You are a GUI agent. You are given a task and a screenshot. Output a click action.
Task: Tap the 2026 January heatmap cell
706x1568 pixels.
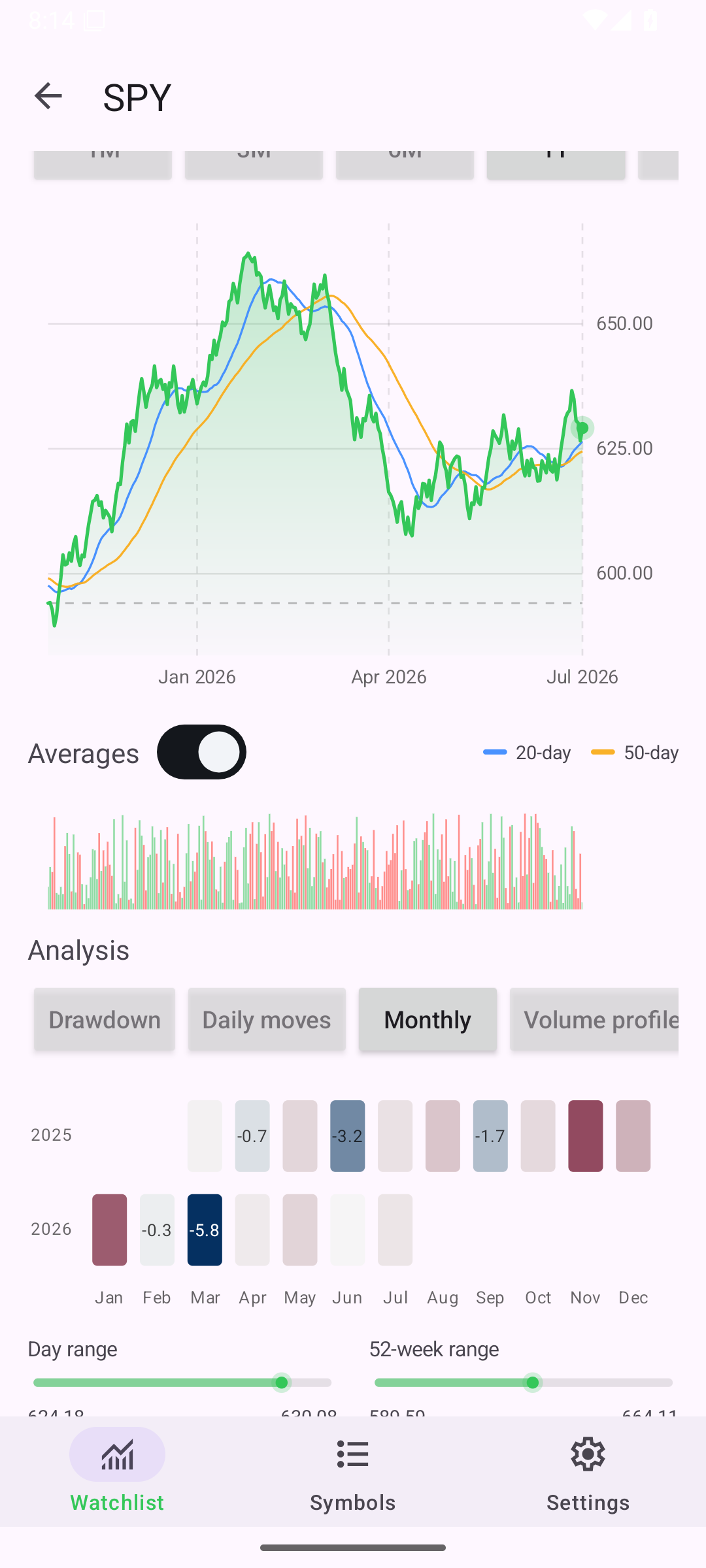click(x=109, y=1230)
